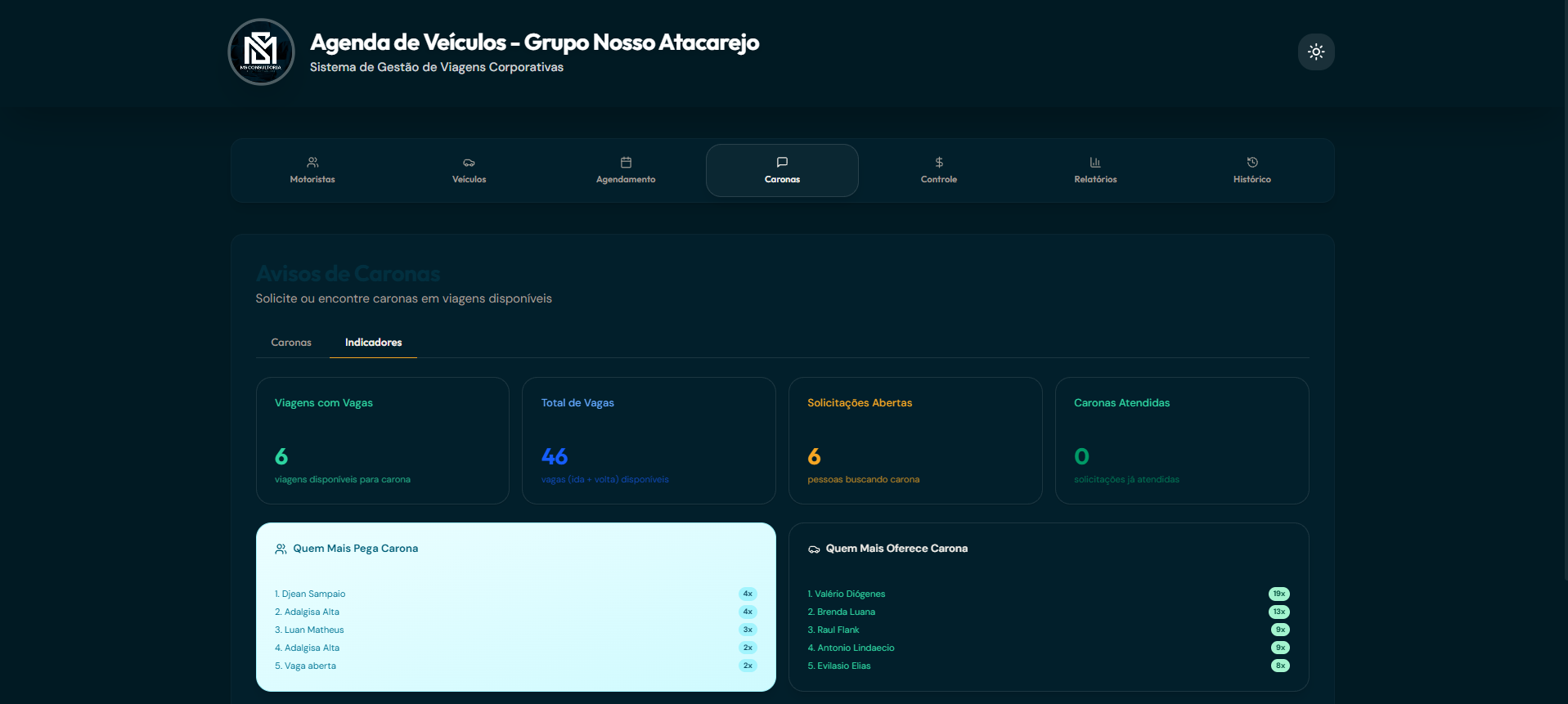The image size is (1568, 704).
Task: Click the MS Consultoria logo
Action: click(x=261, y=52)
